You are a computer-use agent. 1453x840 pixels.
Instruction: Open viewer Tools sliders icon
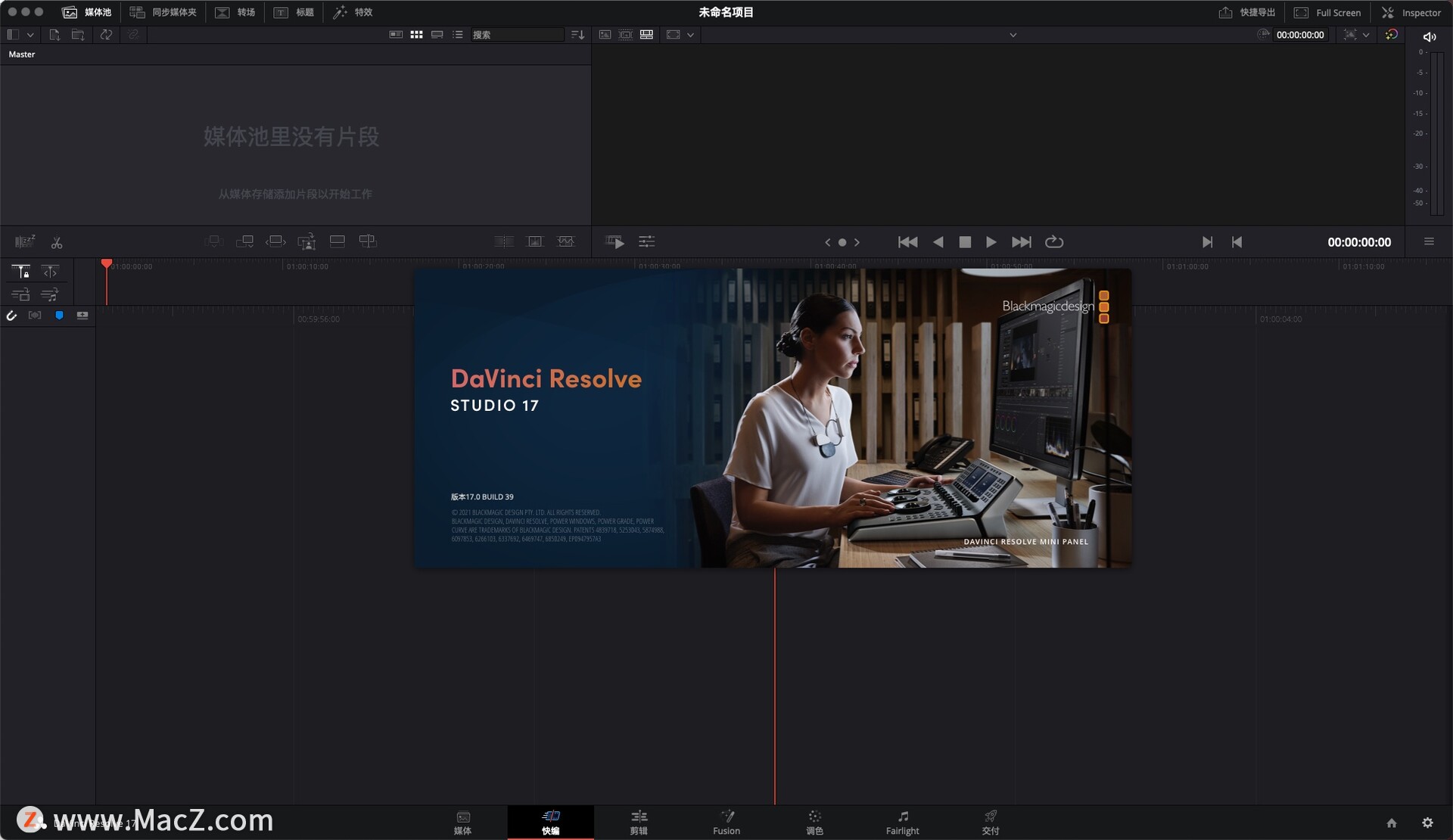647,241
